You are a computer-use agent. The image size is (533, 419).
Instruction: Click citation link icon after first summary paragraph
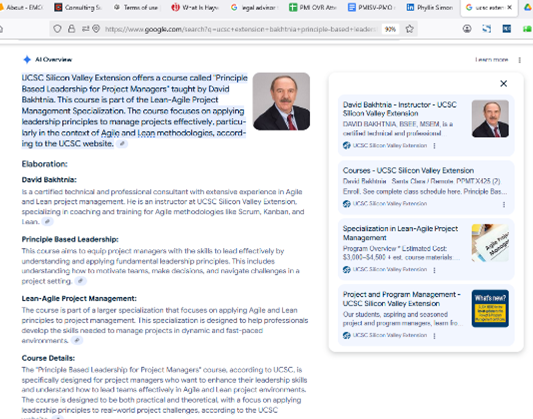[x=122, y=144]
